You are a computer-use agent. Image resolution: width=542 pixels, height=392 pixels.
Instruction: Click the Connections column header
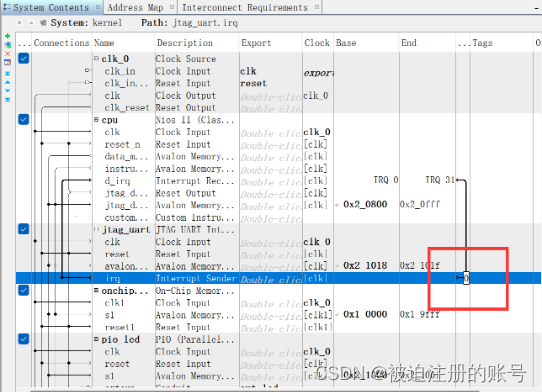click(62, 43)
